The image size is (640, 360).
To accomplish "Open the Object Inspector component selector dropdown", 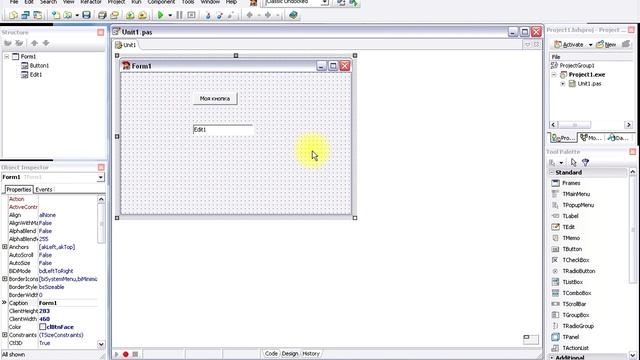I will point(100,178).
